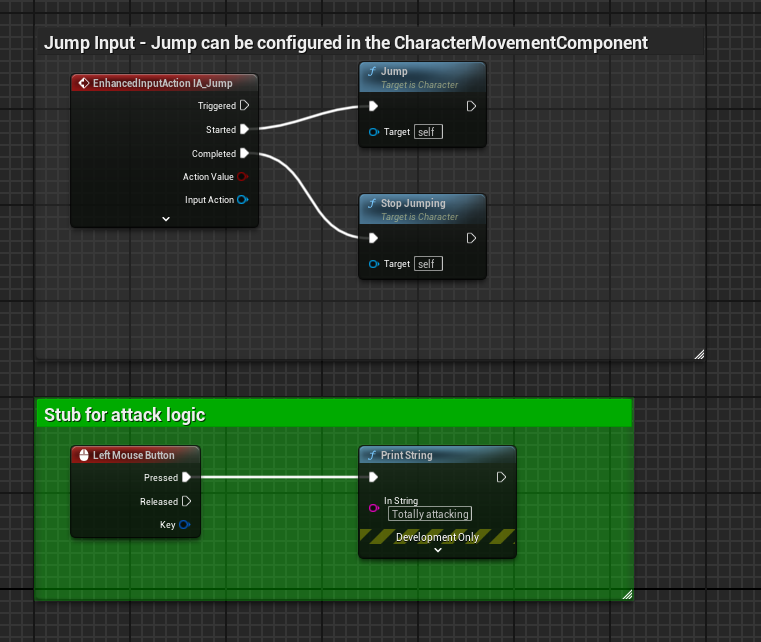Image resolution: width=761 pixels, height=642 pixels.
Task: Click the blue Input Action output pin
Action: tap(243, 199)
